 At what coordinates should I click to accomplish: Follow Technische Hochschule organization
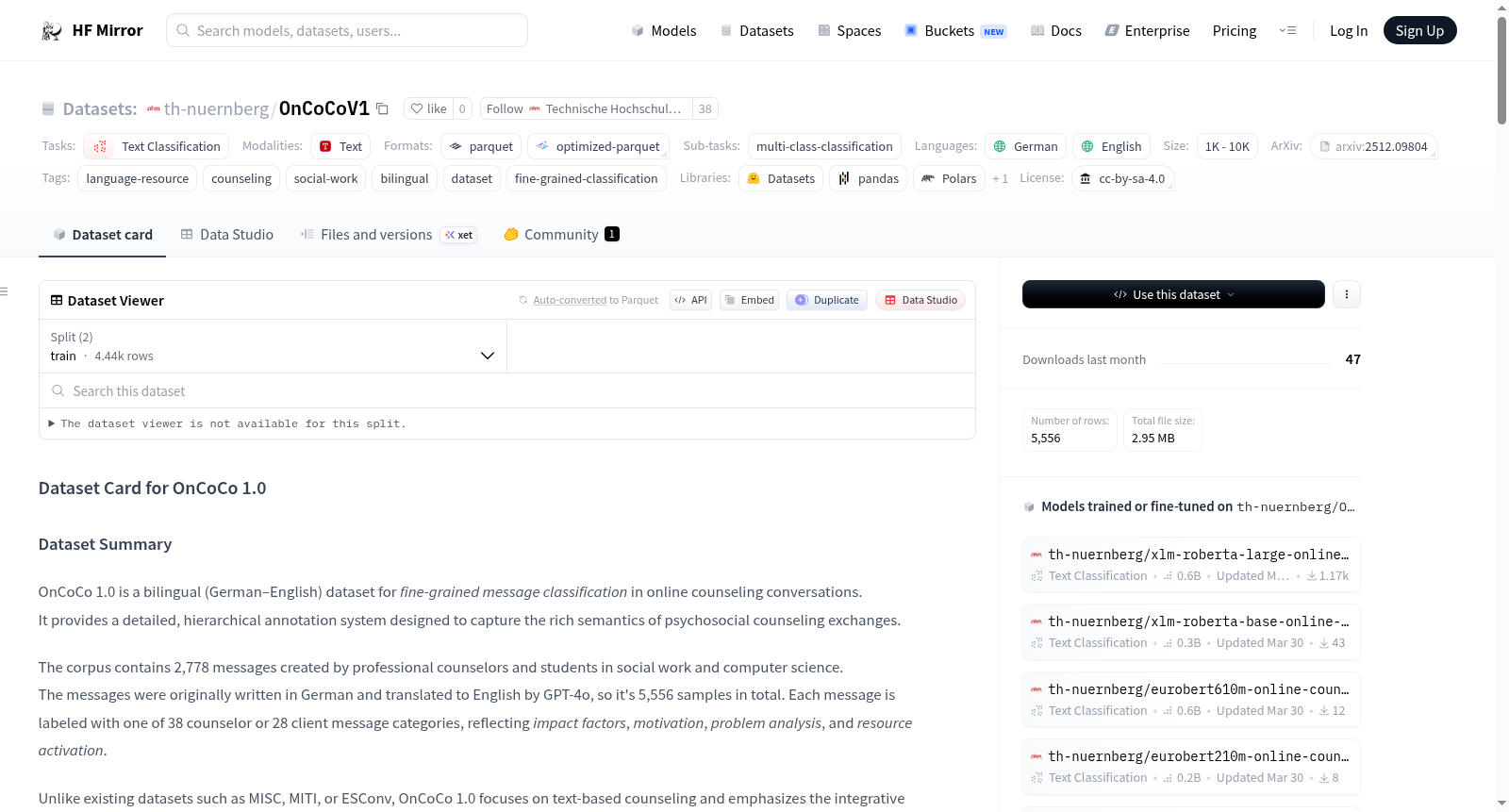[586, 108]
